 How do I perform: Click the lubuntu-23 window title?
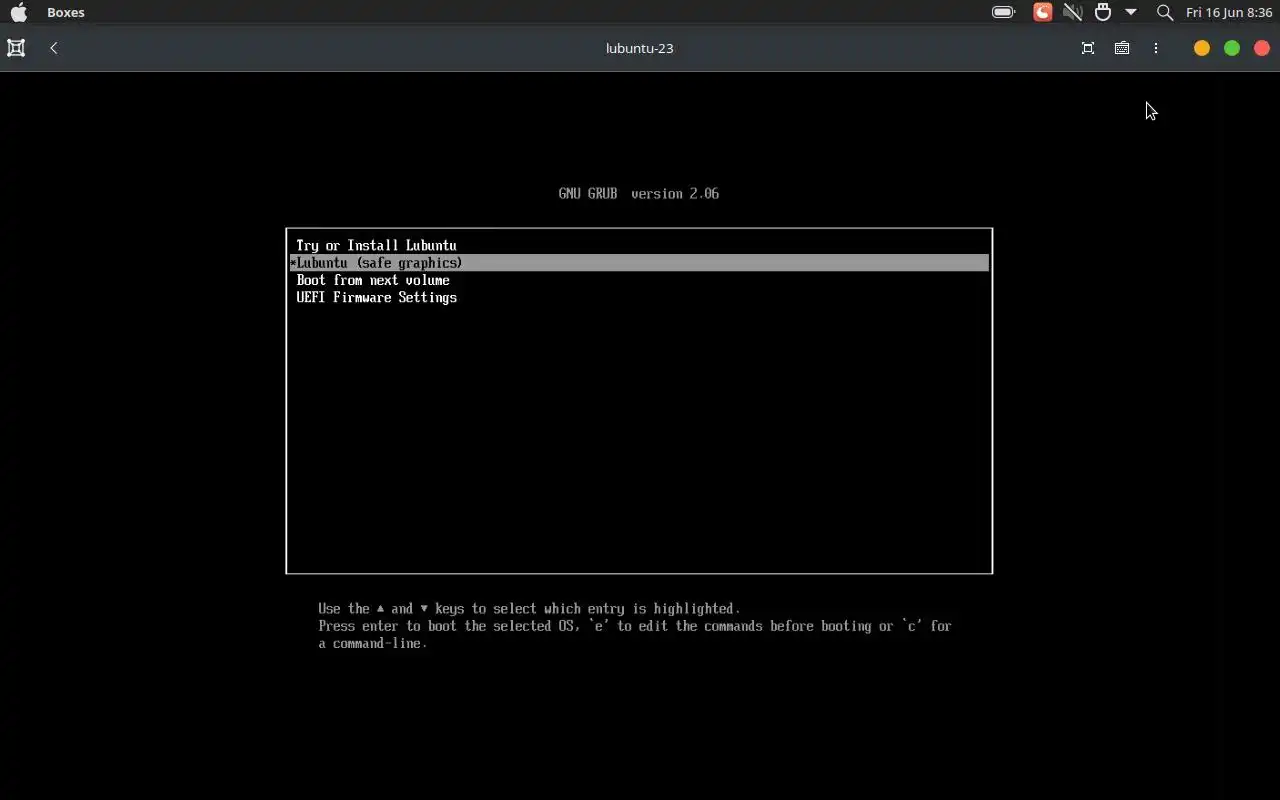coord(640,48)
